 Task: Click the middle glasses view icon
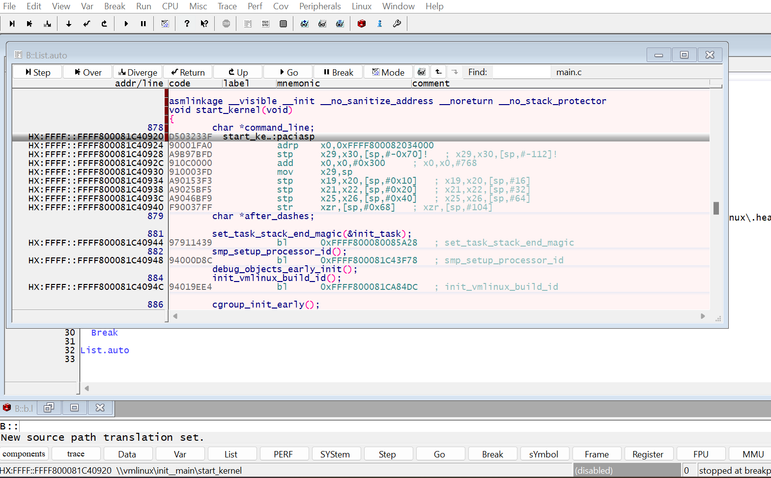coord(322,24)
